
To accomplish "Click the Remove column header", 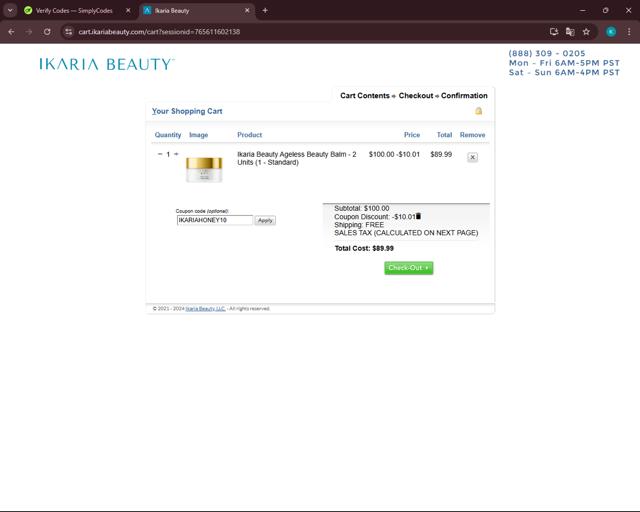I will (472, 135).
